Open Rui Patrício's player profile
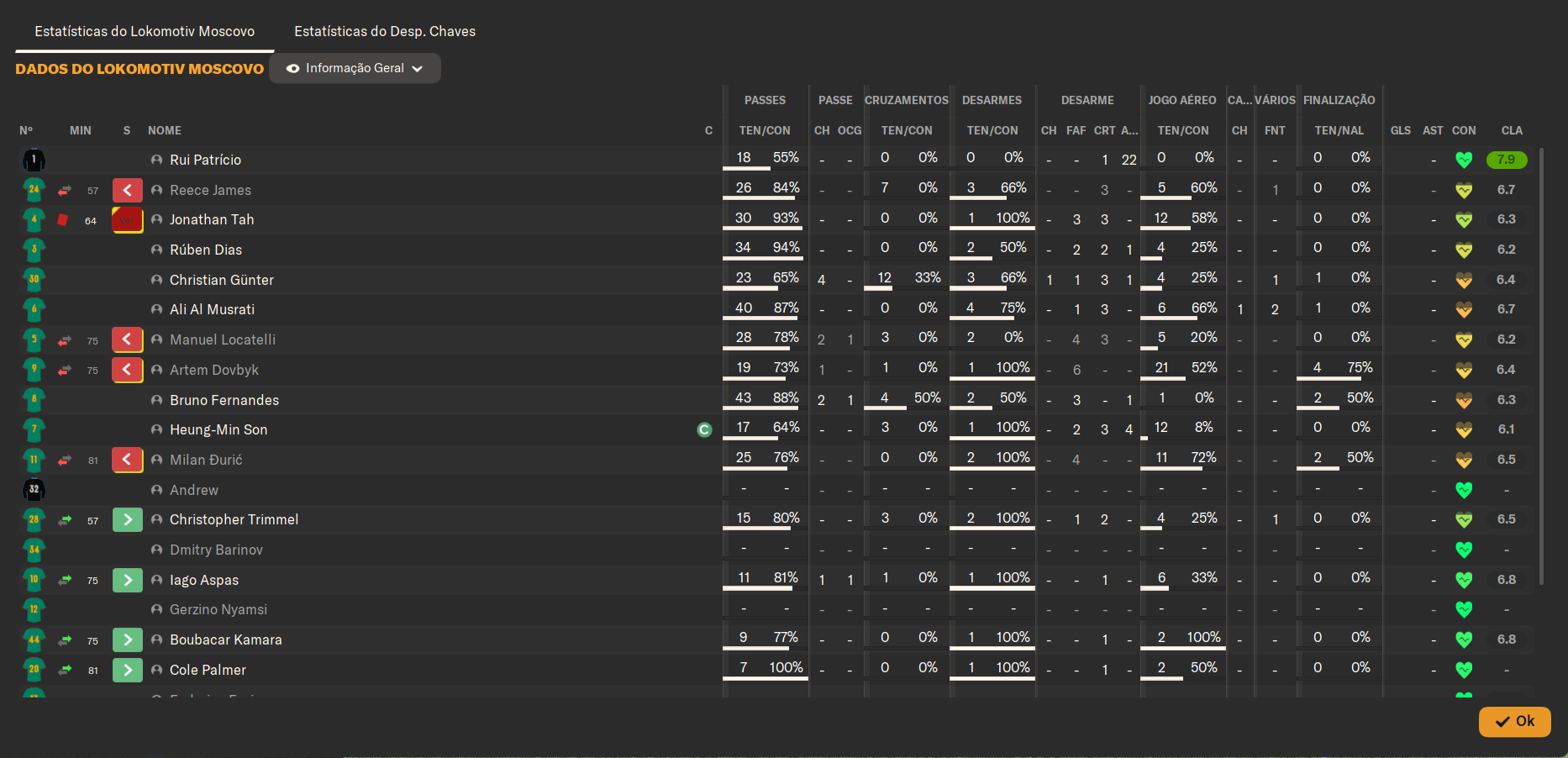This screenshot has height=758, width=1568. (205, 160)
